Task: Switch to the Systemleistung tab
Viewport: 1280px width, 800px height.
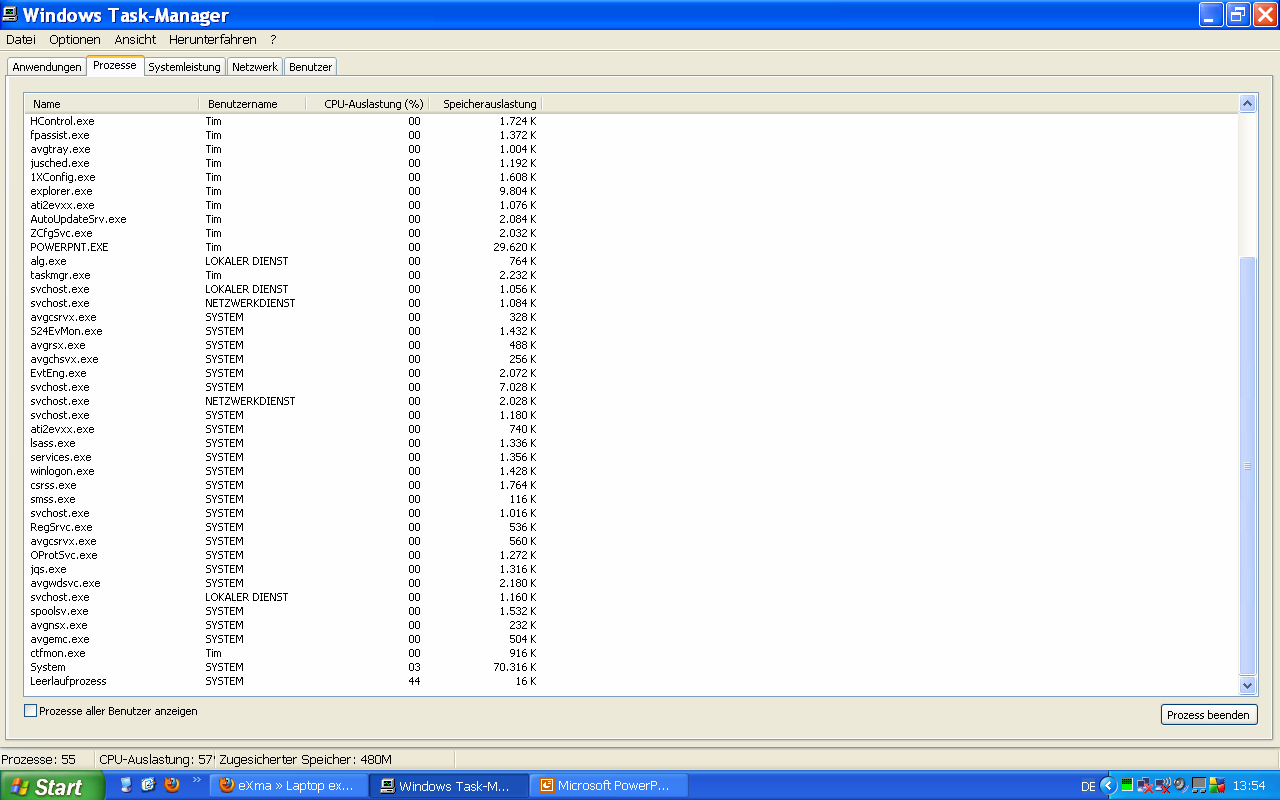Action: tap(184, 67)
